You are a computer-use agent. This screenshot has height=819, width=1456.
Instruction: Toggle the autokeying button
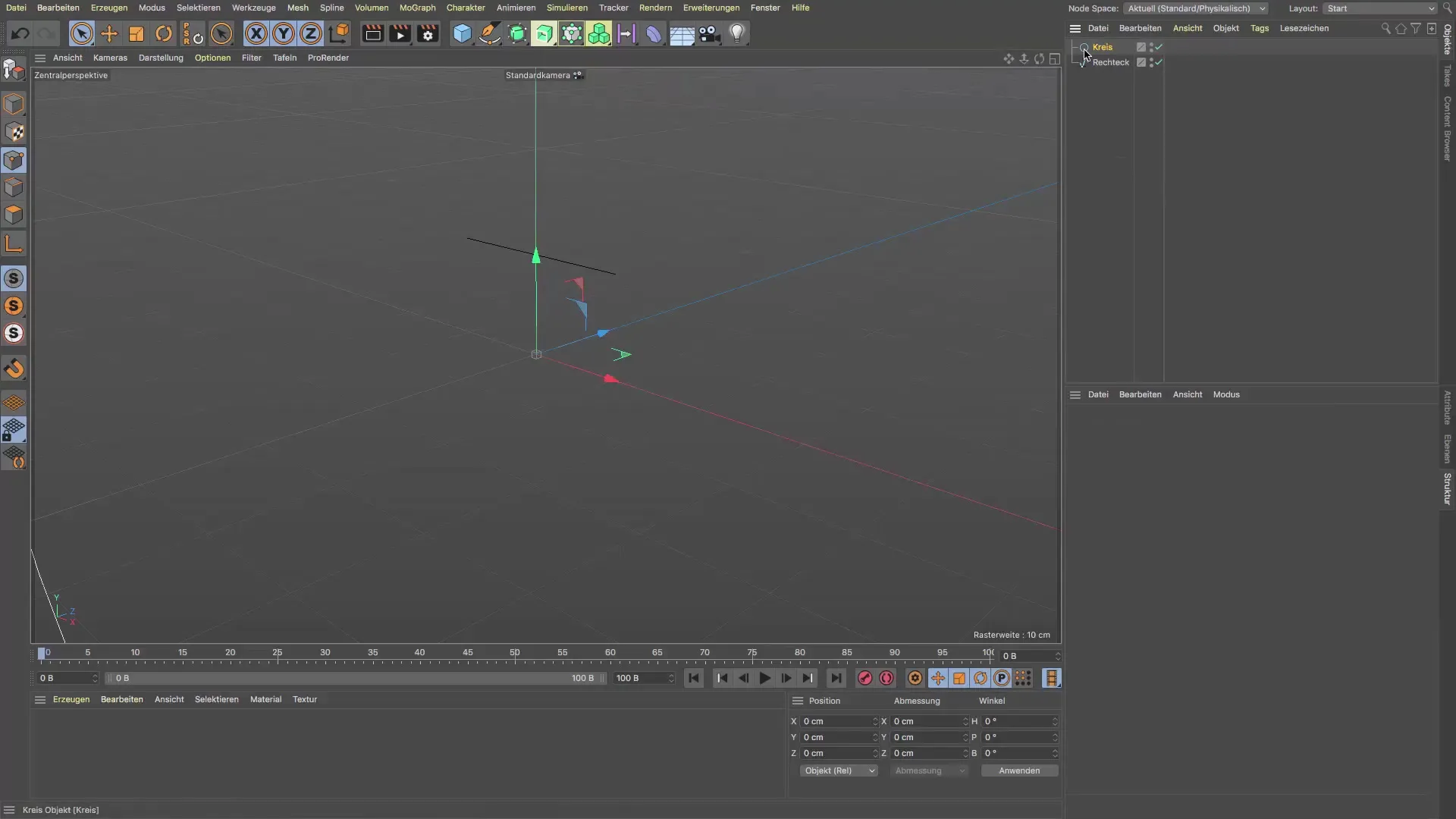pos(886,678)
